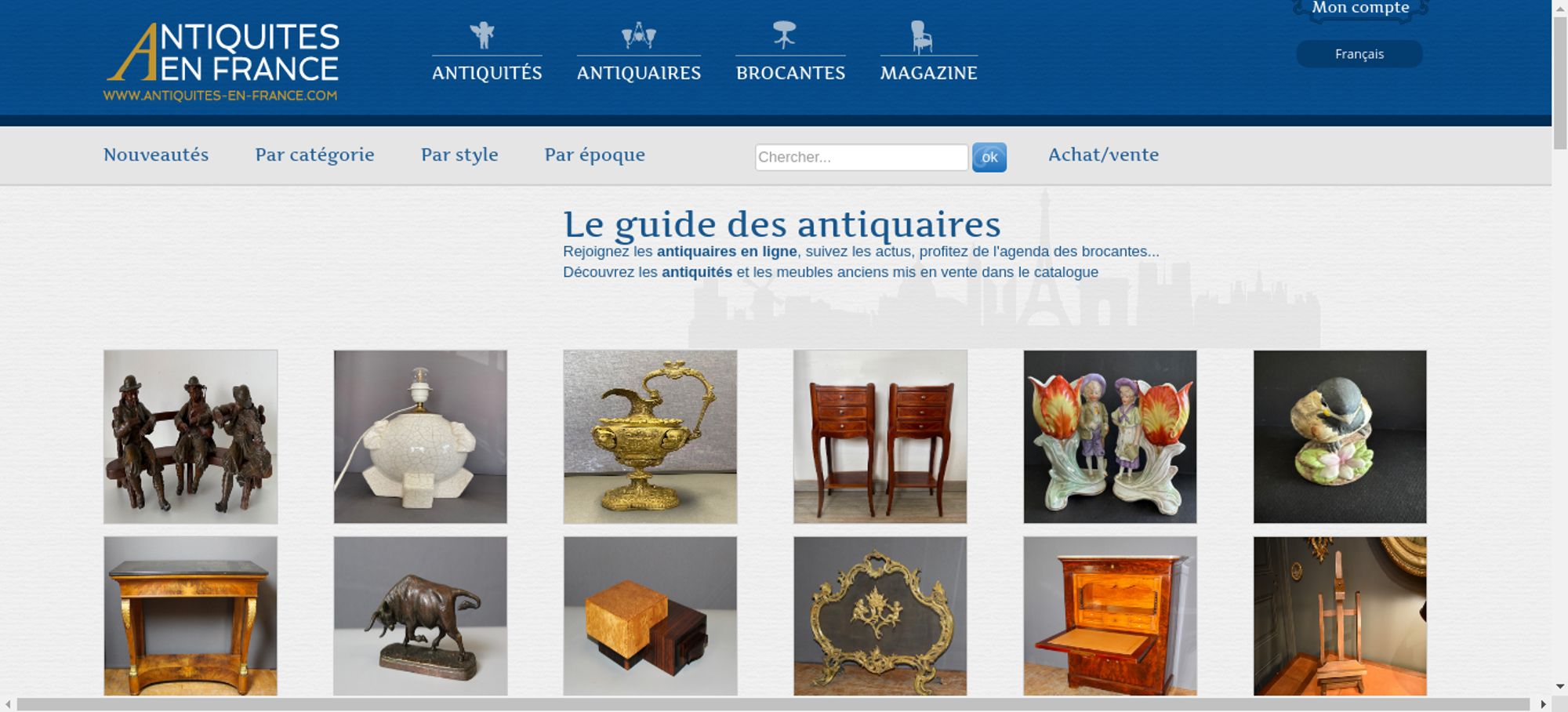The height and width of the screenshot is (712, 1568).
Task: Open the Nouveautés section
Action: pyautogui.click(x=156, y=154)
